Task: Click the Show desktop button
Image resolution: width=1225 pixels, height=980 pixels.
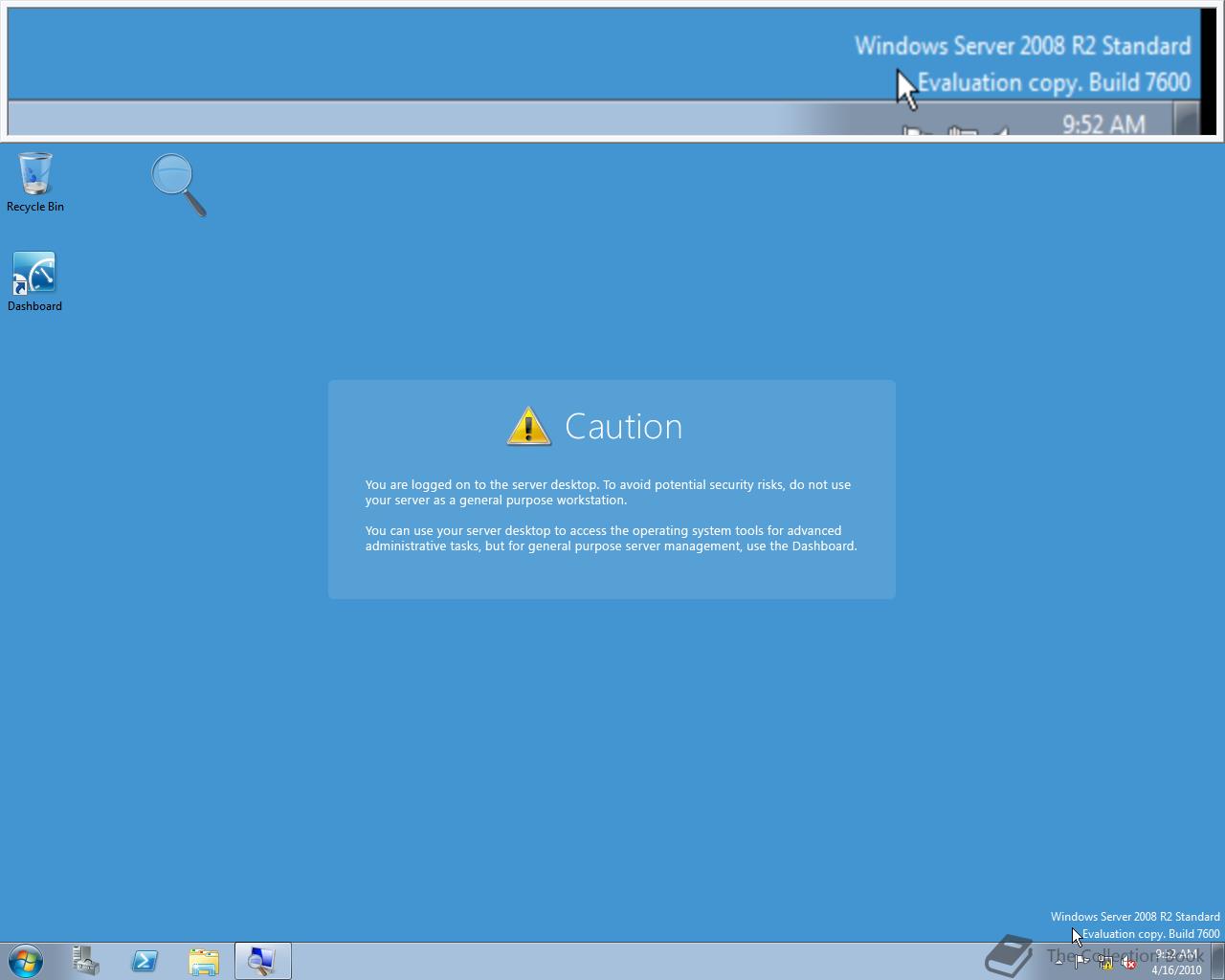Action: pos(1217,961)
